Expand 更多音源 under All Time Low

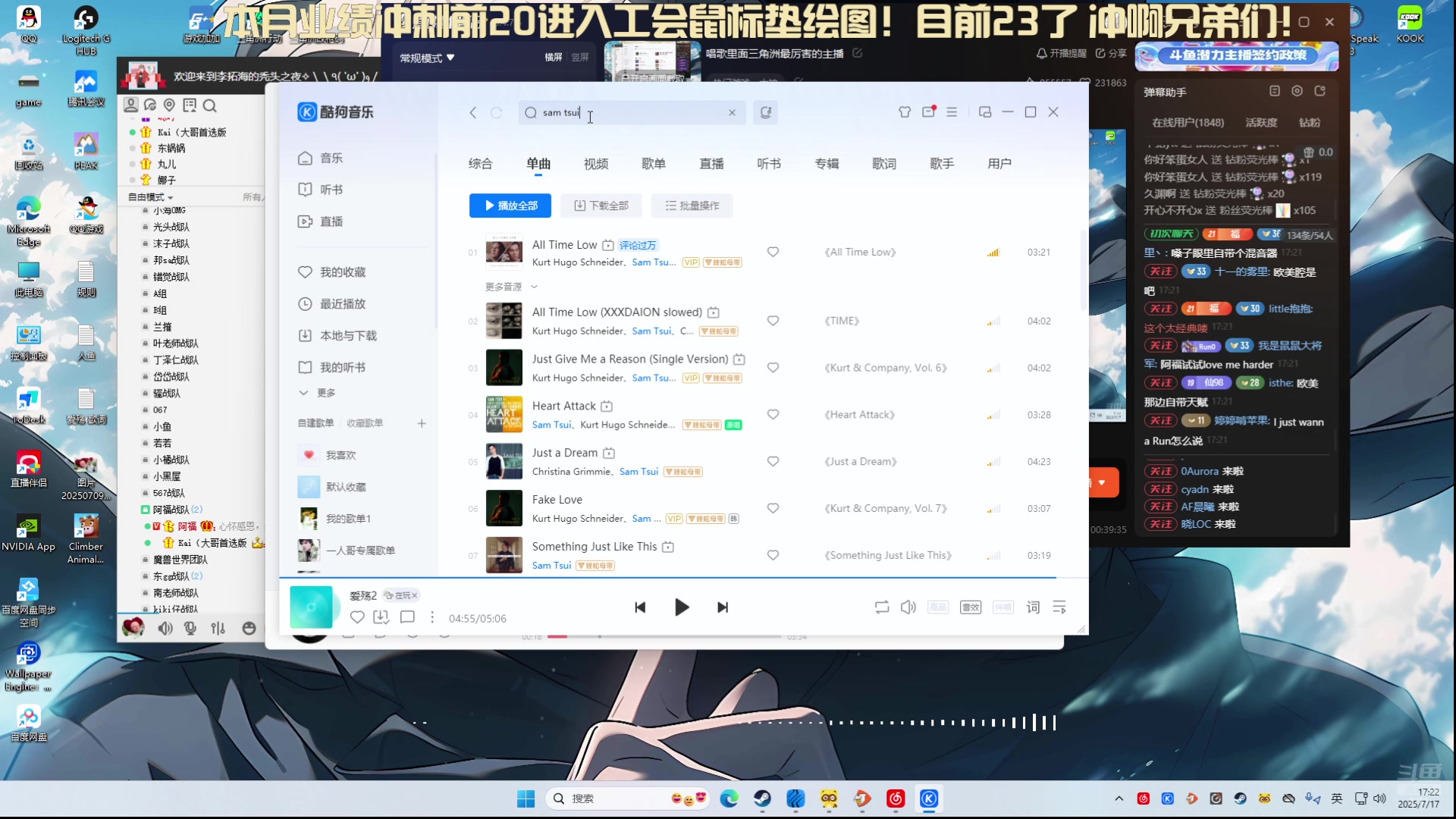(x=511, y=287)
